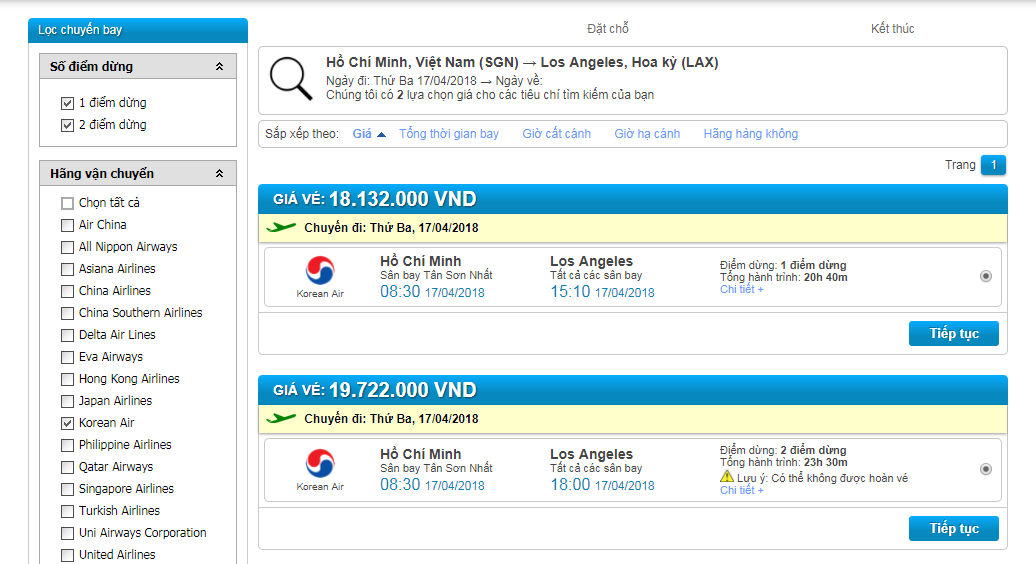Uncheck the 1 điểm dừng checkbox
The width and height of the screenshot is (1036, 564).
tap(67, 103)
